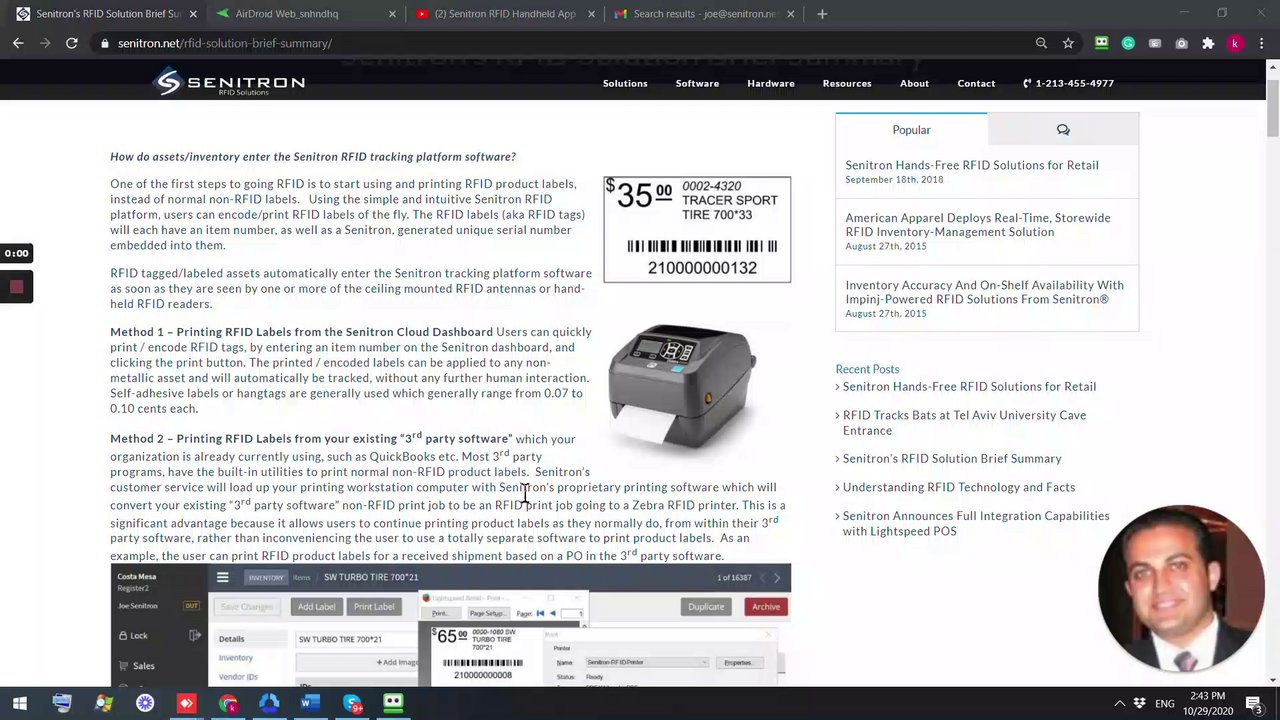The height and width of the screenshot is (720, 1280).
Task: Open the green RoboForm app in taskbar
Action: tap(393, 703)
